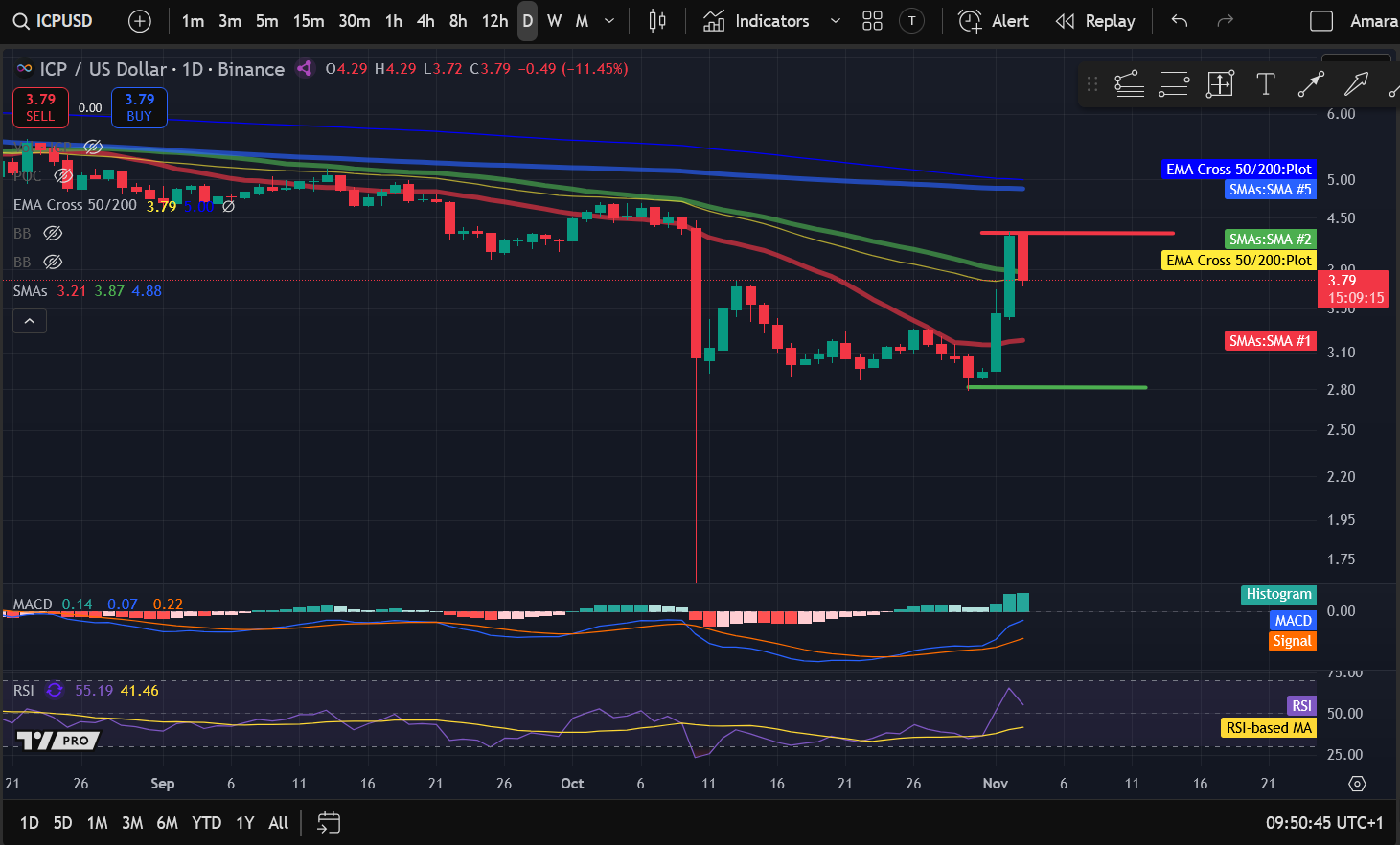Select the SMAs indicator legend title
Image resolution: width=1400 pixels, height=845 pixels.
pos(30,291)
